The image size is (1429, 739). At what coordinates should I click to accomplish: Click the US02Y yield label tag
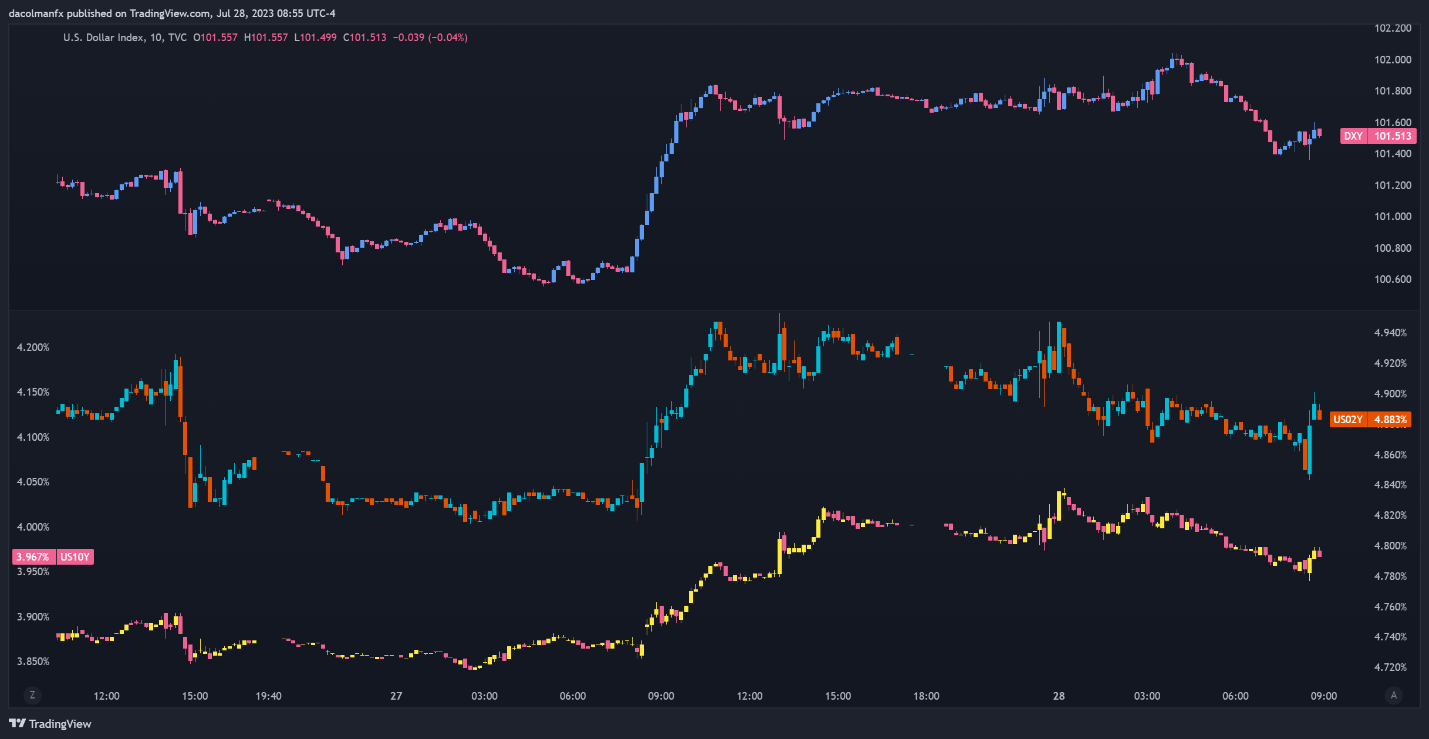tap(1348, 420)
